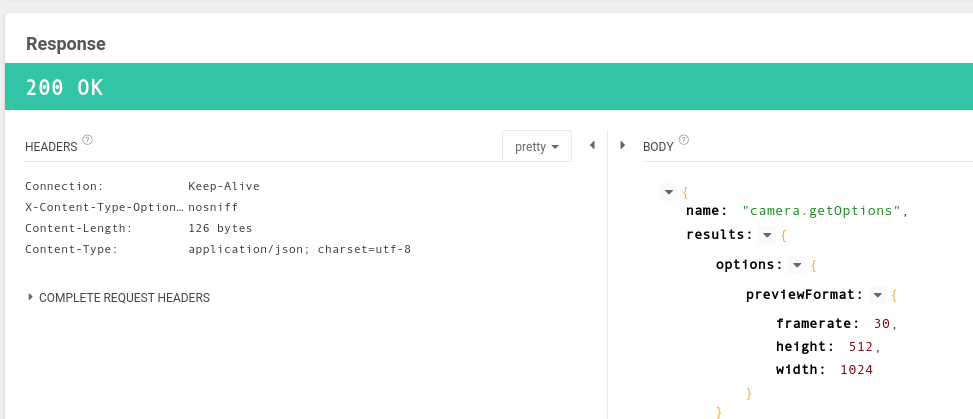Select the 126 bytes Content-Length value
This screenshot has width=973, height=419.
coord(220,228)
